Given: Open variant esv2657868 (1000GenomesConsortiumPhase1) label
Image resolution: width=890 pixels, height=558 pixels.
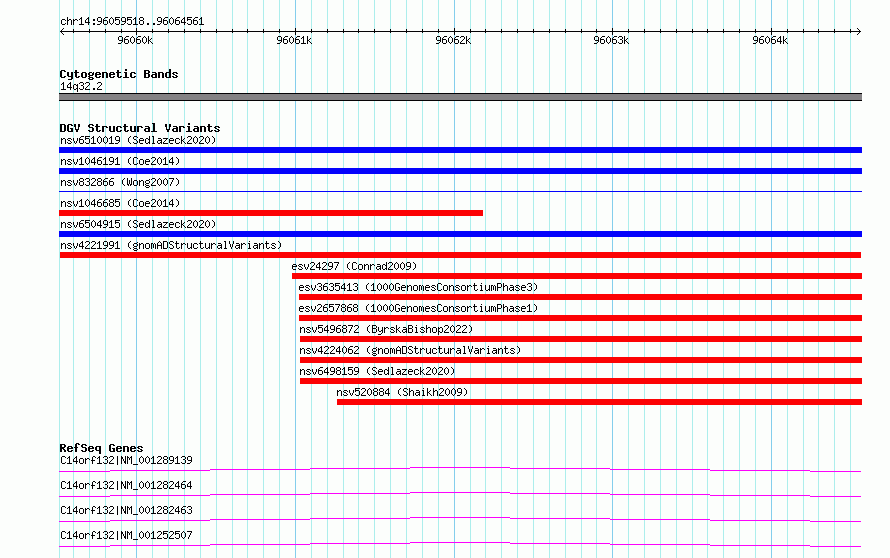Looking at the screenshot, I should click(418, 308).
